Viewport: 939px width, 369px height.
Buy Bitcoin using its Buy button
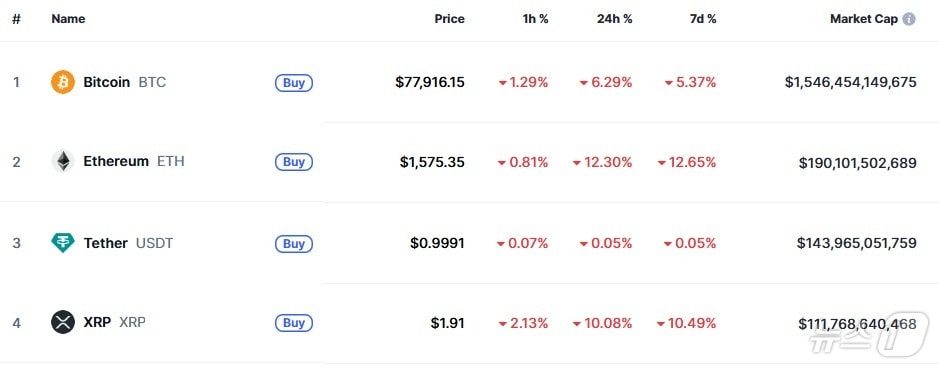pos(294,83)
